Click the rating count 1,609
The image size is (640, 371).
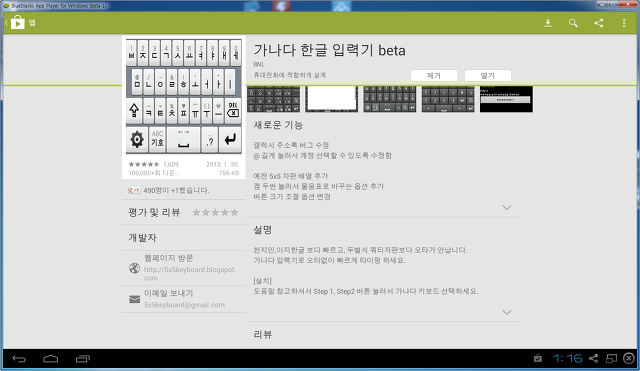(171, 164)
